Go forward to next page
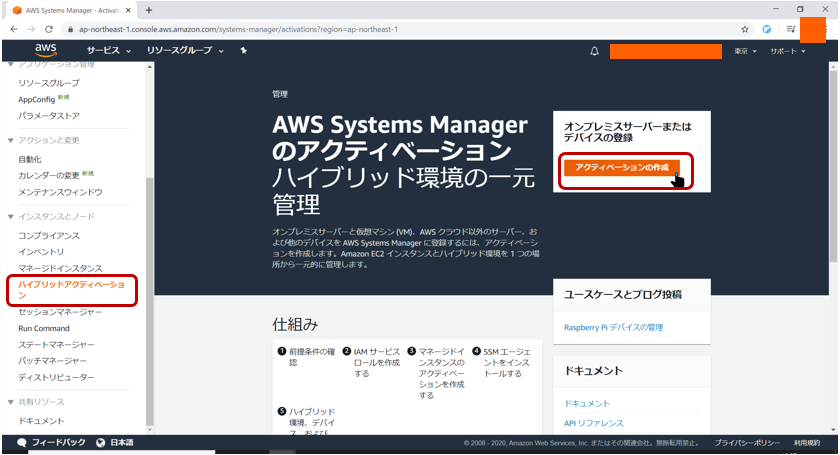The height and width of the screenshot is (455, 840). [x=31, y=29]
